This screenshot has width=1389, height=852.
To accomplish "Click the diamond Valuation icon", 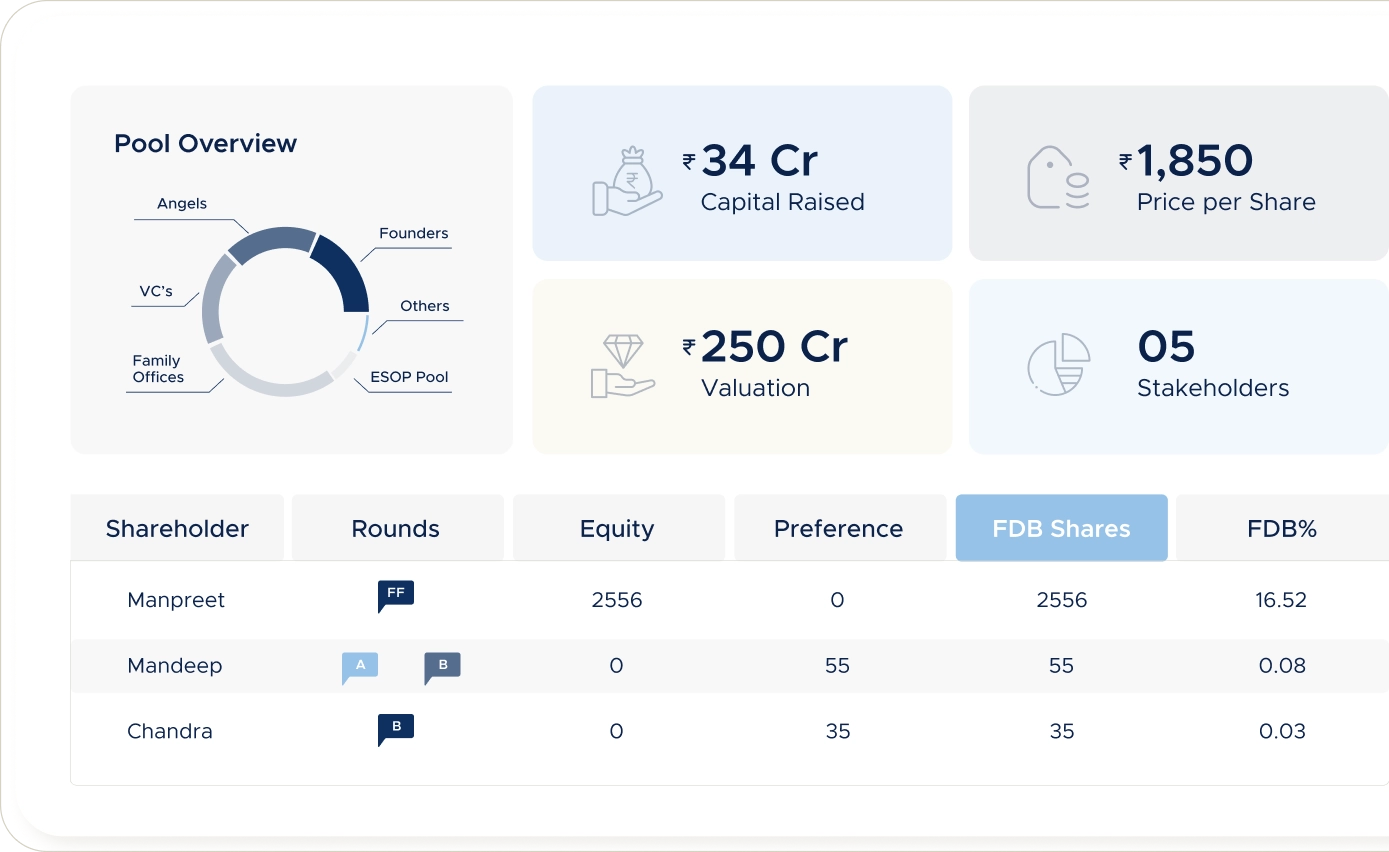I will pyautogui.click(x=623, y=366).
